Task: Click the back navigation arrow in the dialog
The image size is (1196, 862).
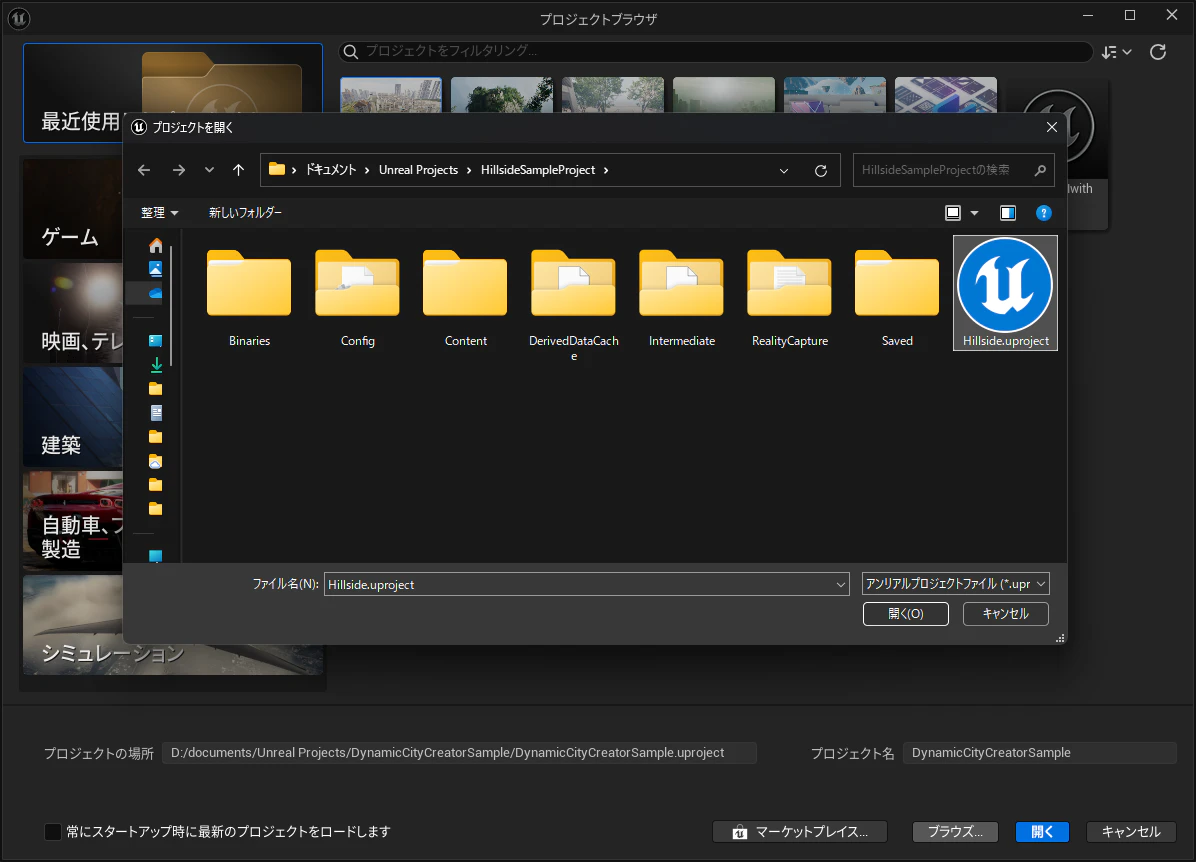Action: click(x=144, y=170)
